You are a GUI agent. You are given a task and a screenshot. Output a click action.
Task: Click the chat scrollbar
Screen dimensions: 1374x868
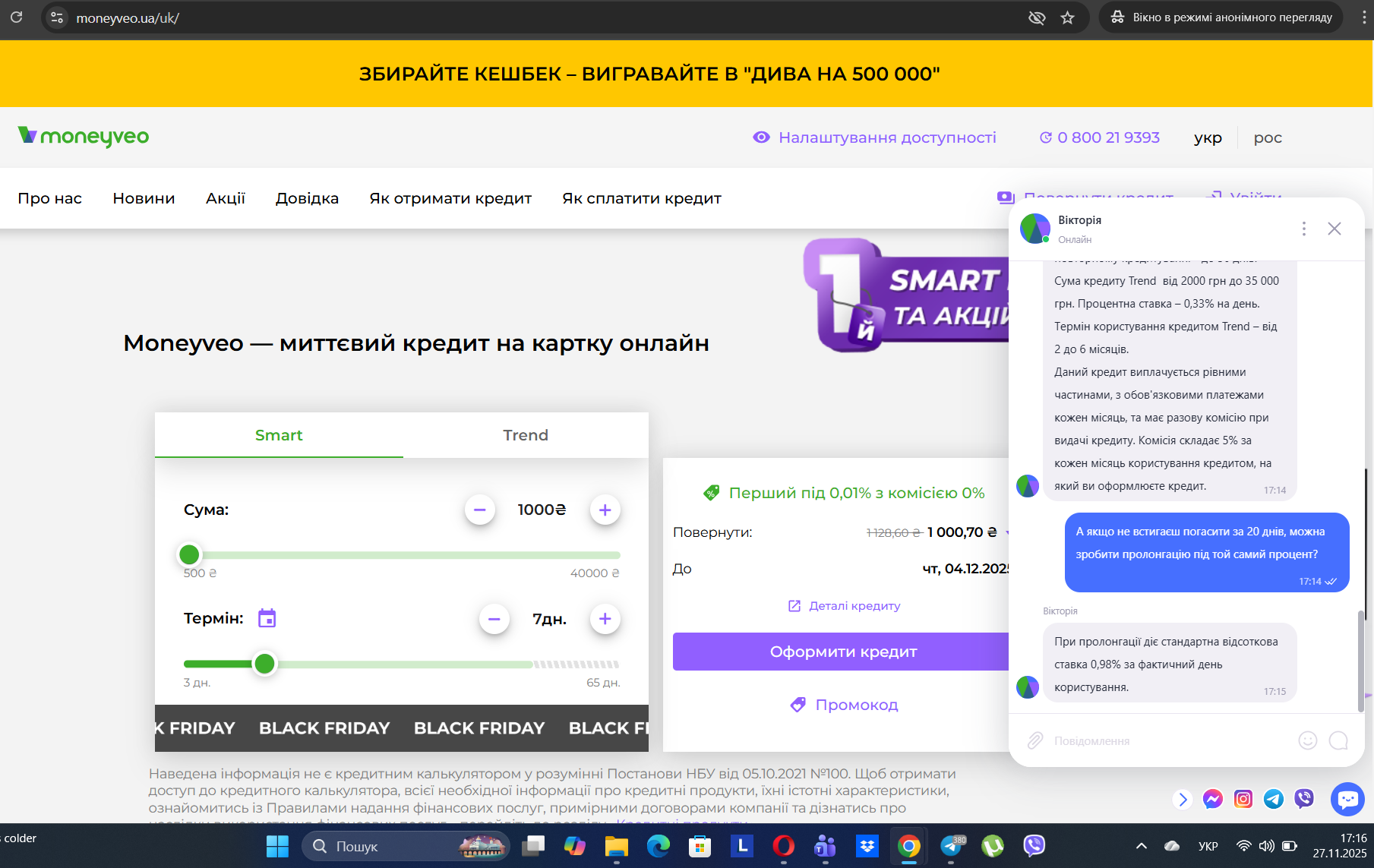[x=1361, y=661]
